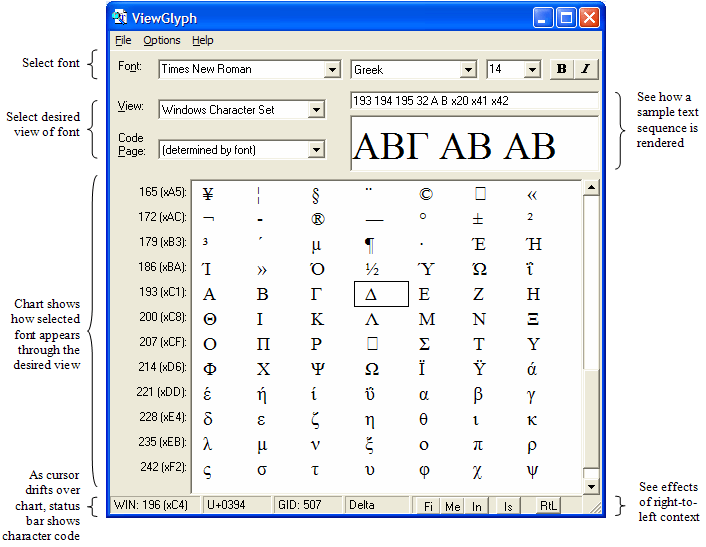
Task: Select the capital Lambda glyph
Action: pos(371,319)
